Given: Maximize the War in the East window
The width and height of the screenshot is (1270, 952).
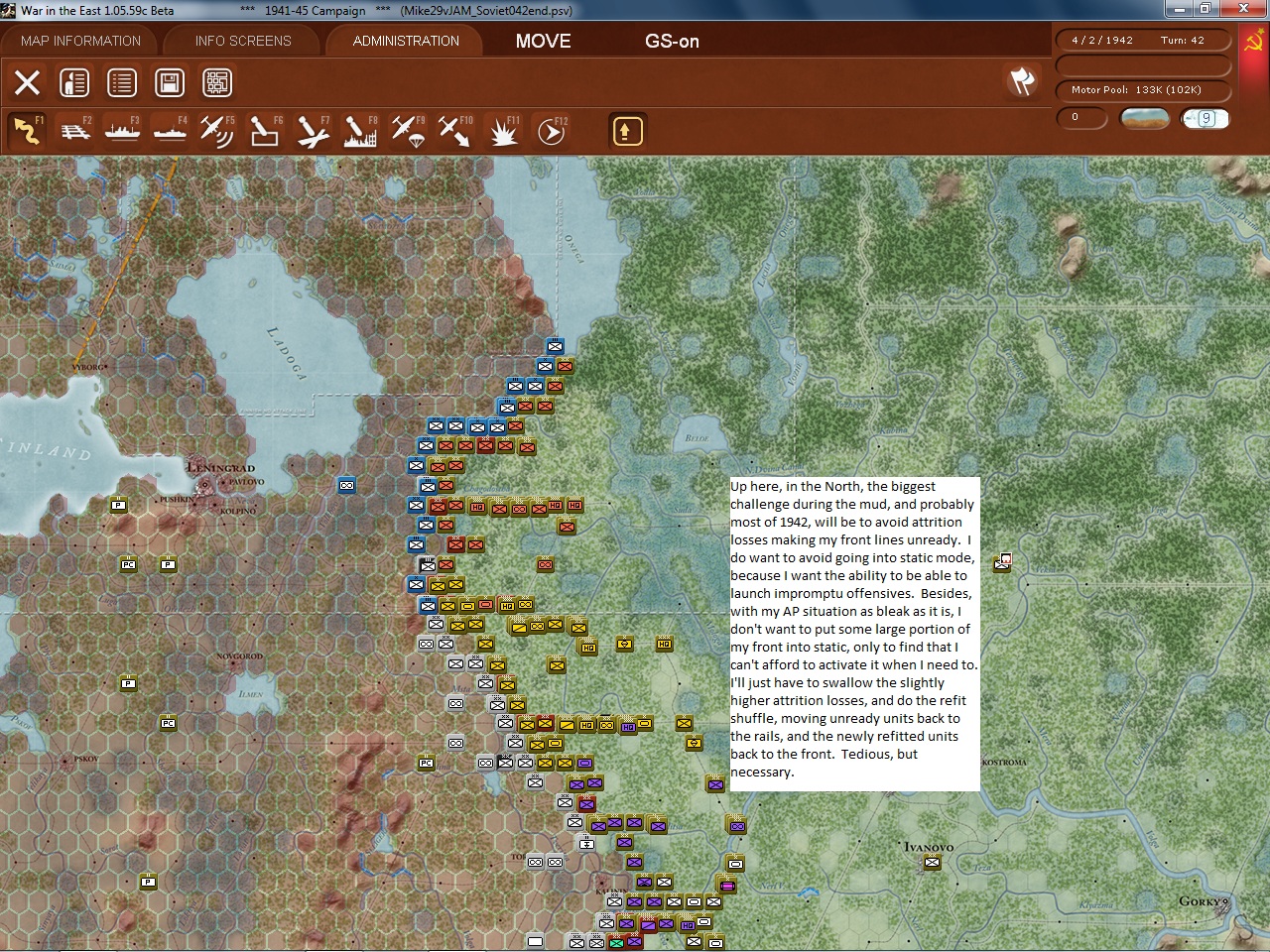Looking at the screenshot, I should point(1205,9).
